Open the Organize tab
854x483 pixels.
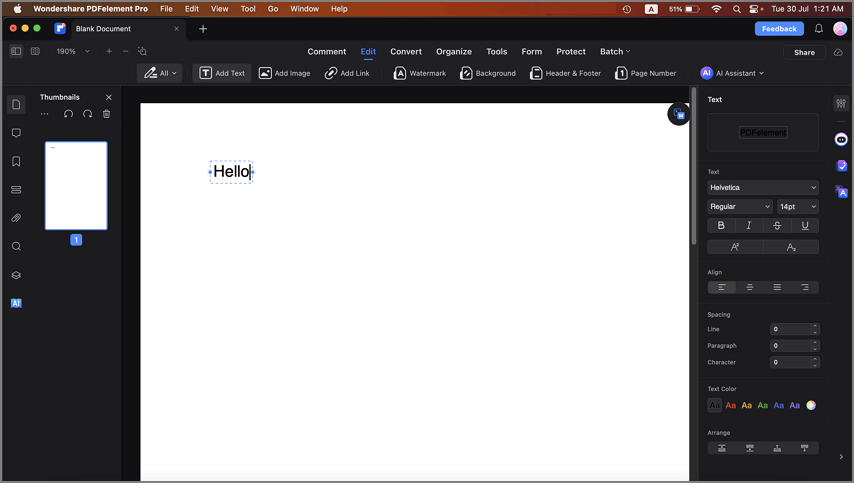point(454,52)
